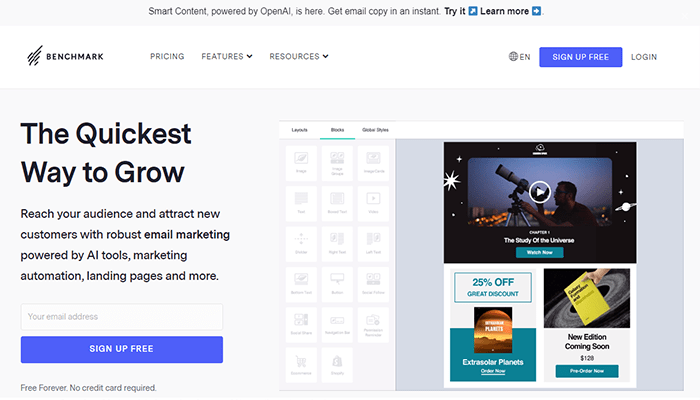The height and width of the screenshot is (400, 700).
Task: Choose the Shopify block icon
Action: pos(337,361)
